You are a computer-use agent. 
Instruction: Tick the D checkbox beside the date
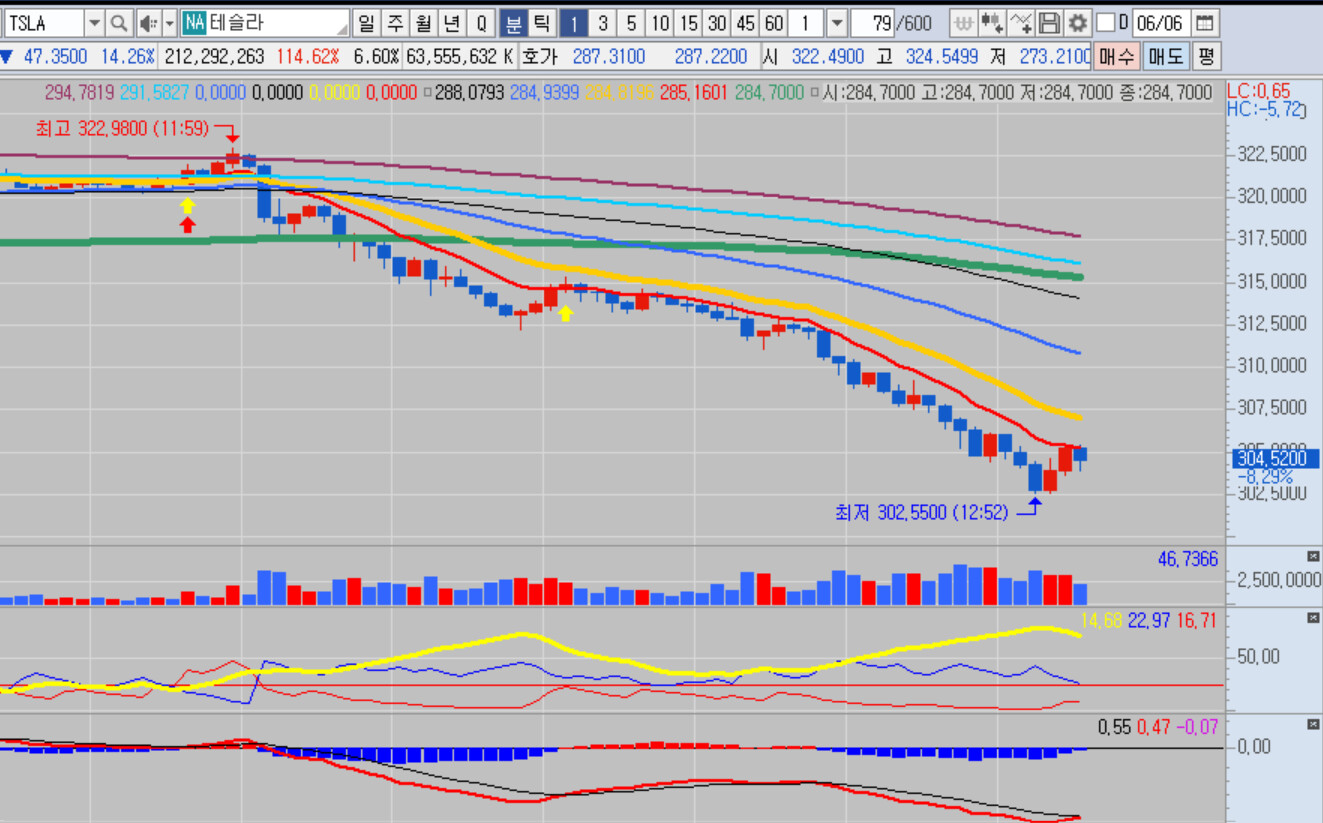[1105, 23]
